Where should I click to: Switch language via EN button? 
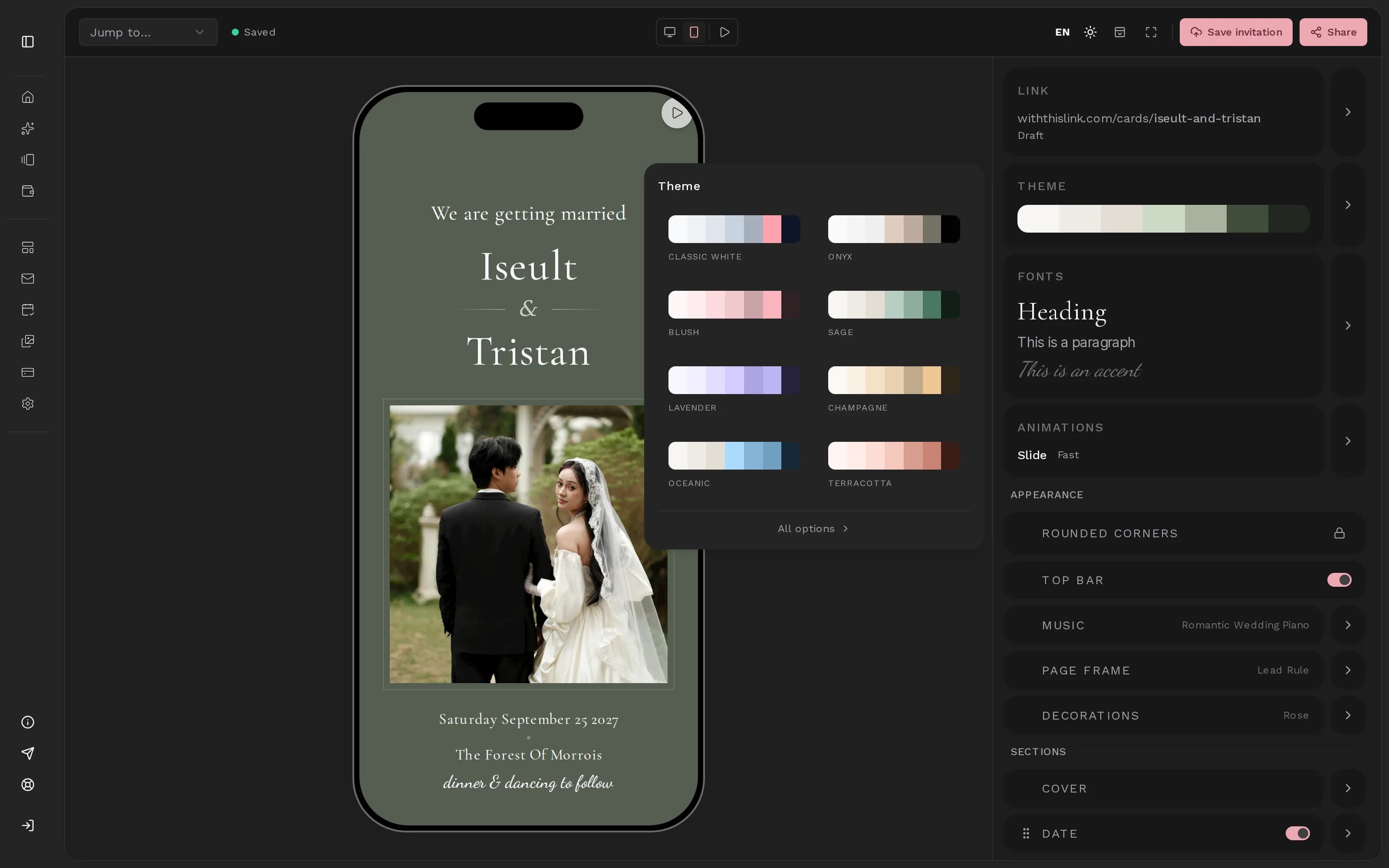click(x=1063, y=32)
